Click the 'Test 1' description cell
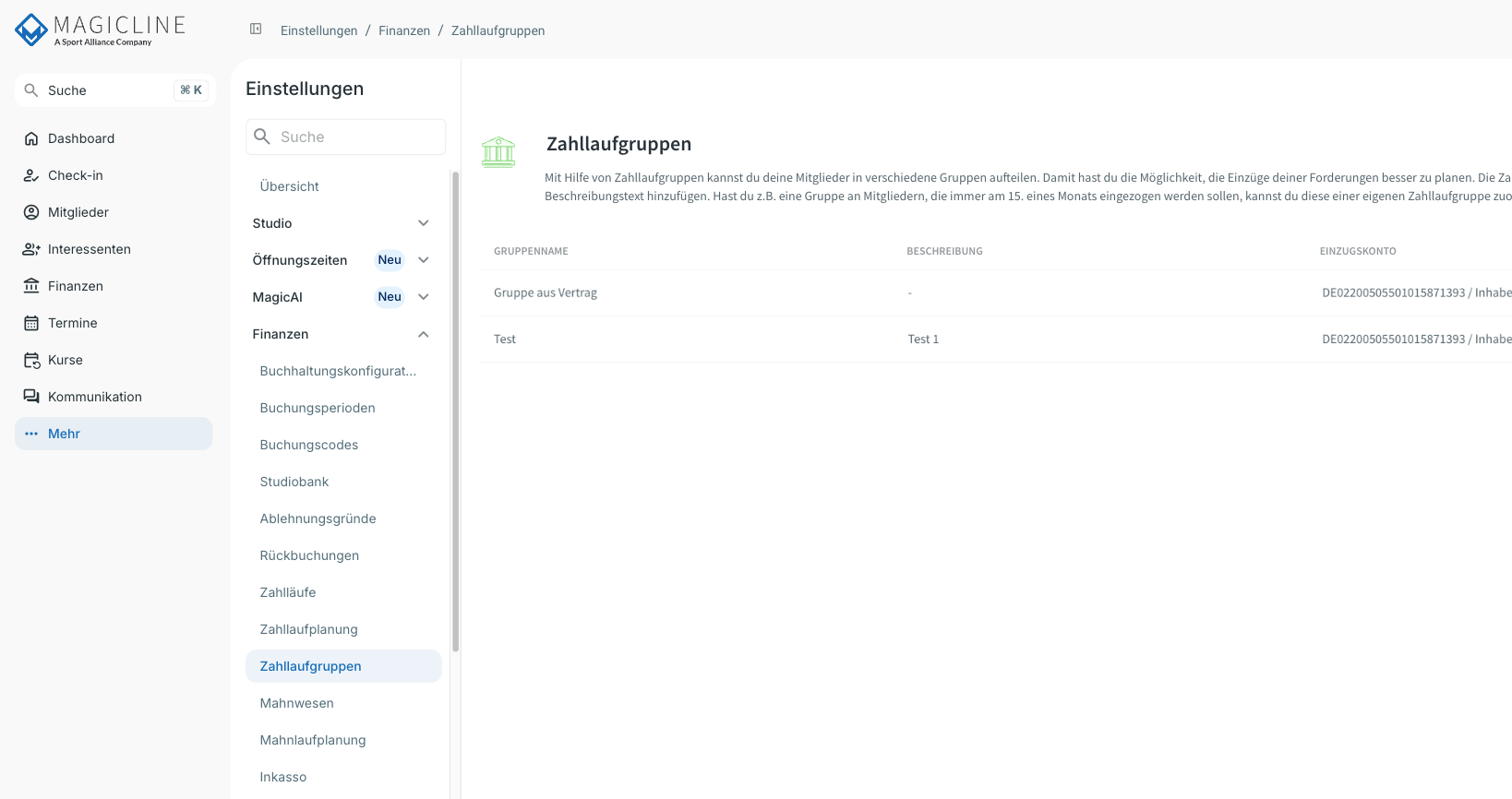The width and height of the screenshot is (1512, 799). (x=923, y=339)
